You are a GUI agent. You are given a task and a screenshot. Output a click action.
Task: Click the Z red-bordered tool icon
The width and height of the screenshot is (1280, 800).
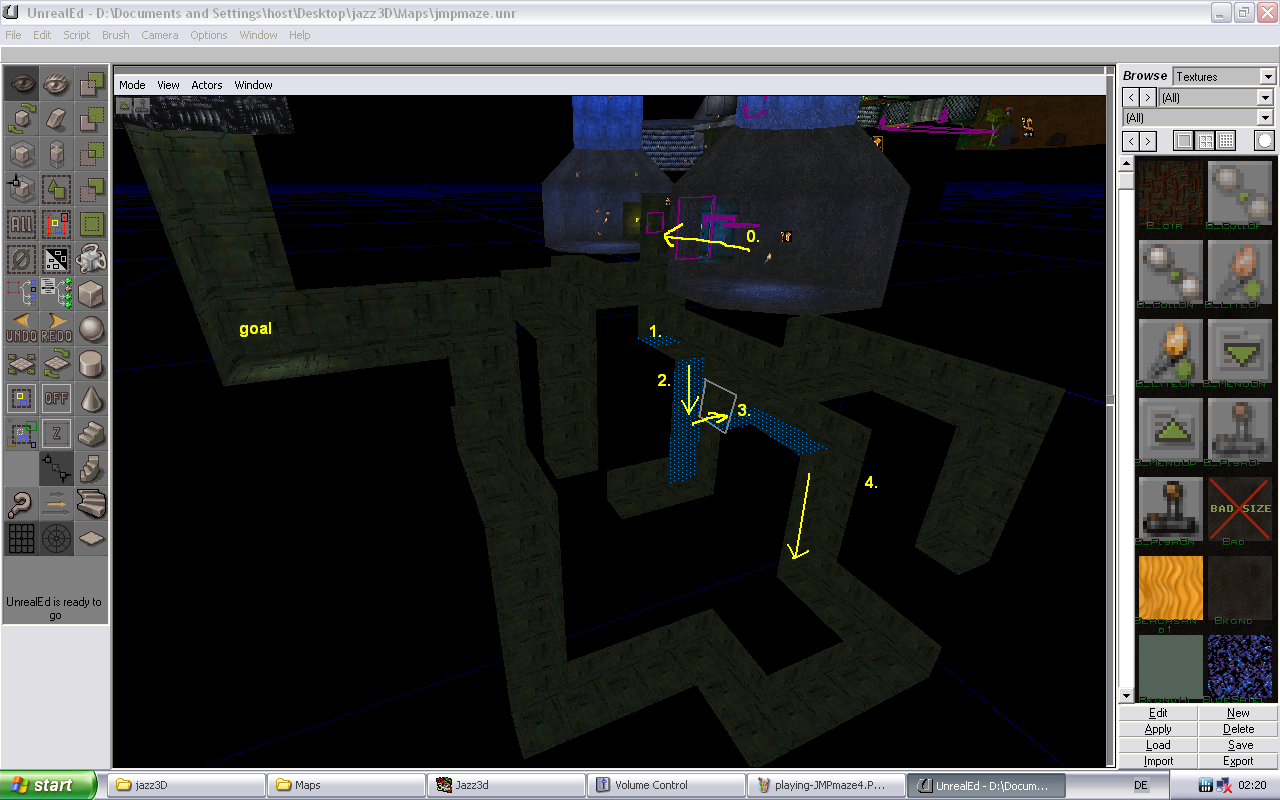tap(56, 435)
